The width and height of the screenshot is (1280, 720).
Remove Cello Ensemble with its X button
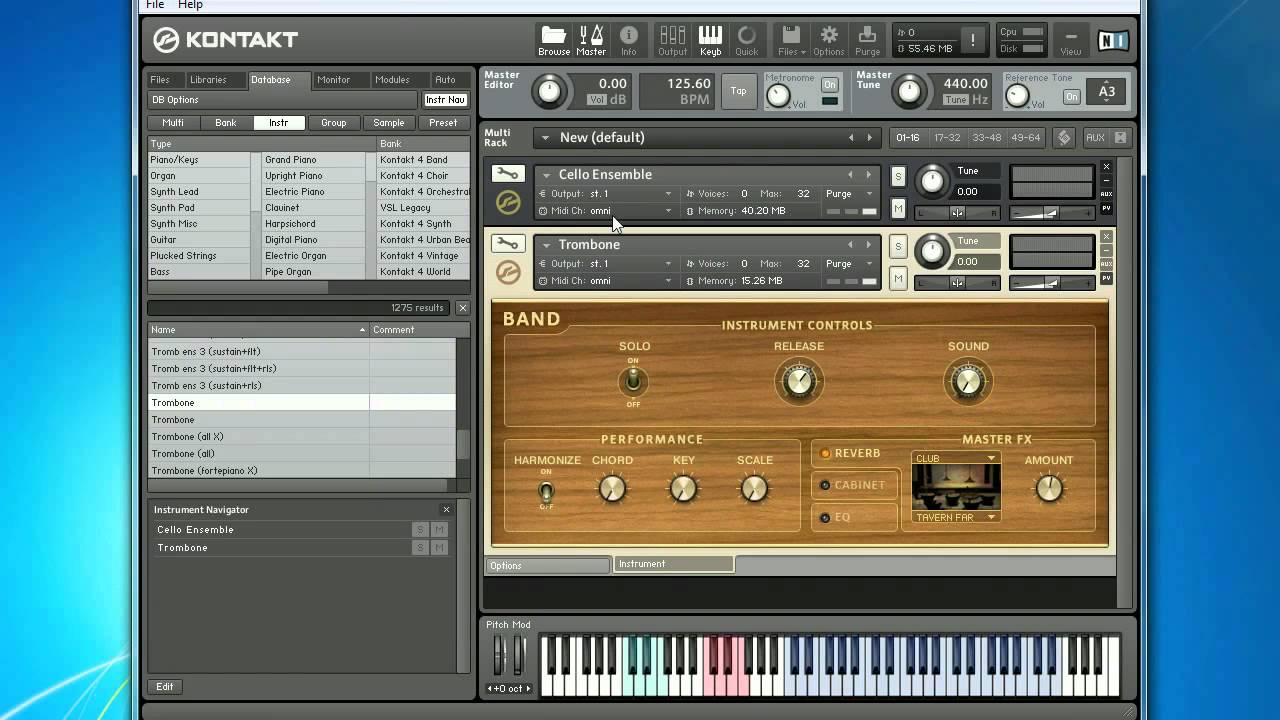point(1106,167)
